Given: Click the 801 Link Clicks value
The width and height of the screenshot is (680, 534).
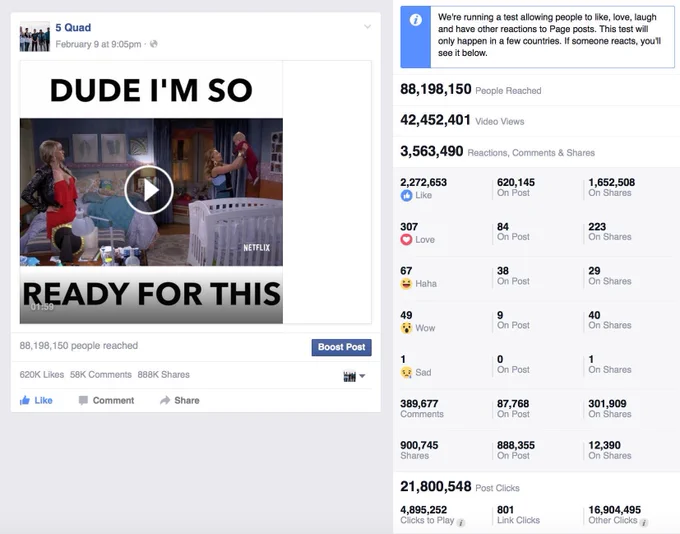Looking at the screenshot, I should click(x=505, y=510).
